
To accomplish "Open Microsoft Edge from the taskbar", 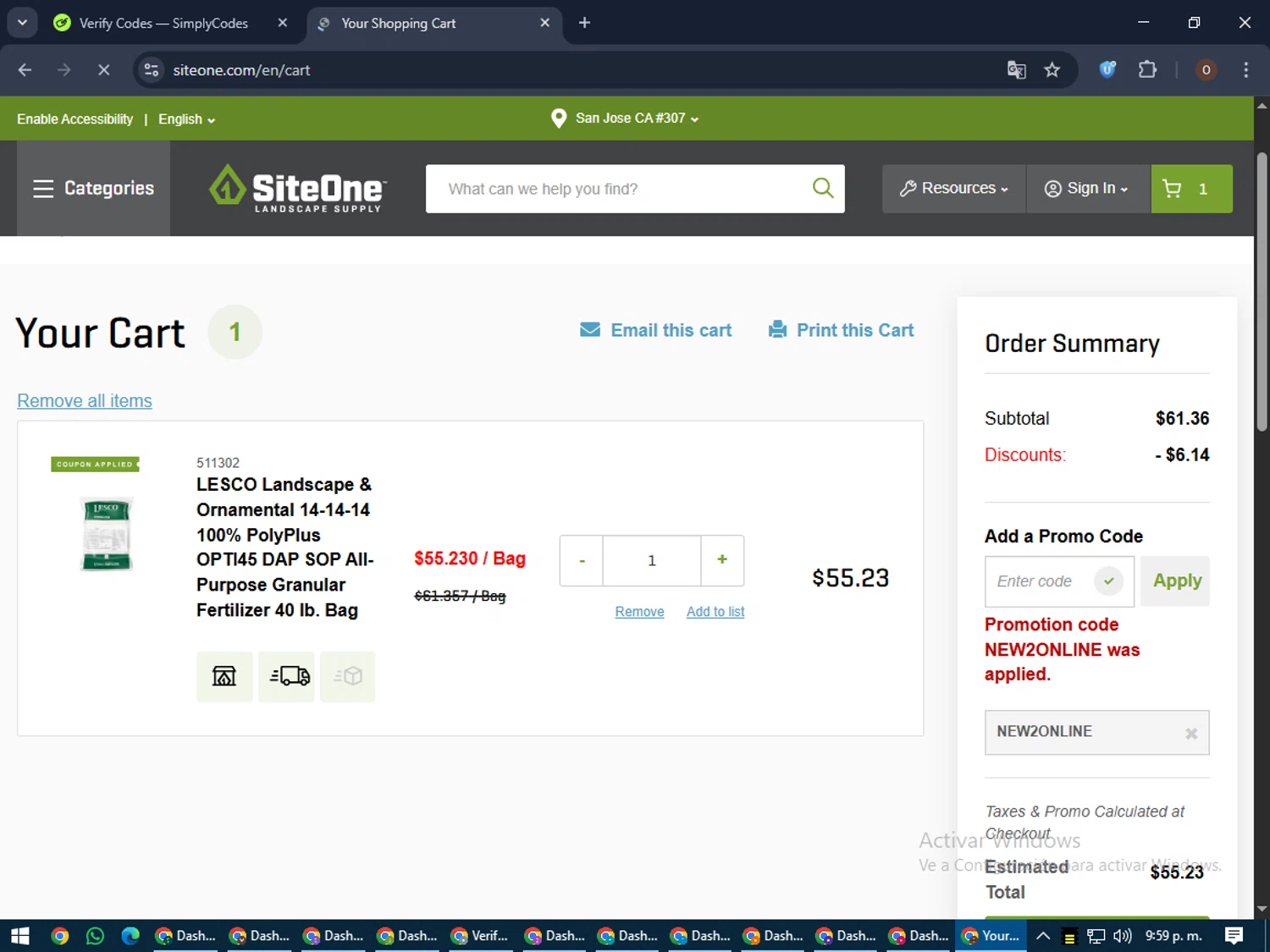I will coord(130,936).
